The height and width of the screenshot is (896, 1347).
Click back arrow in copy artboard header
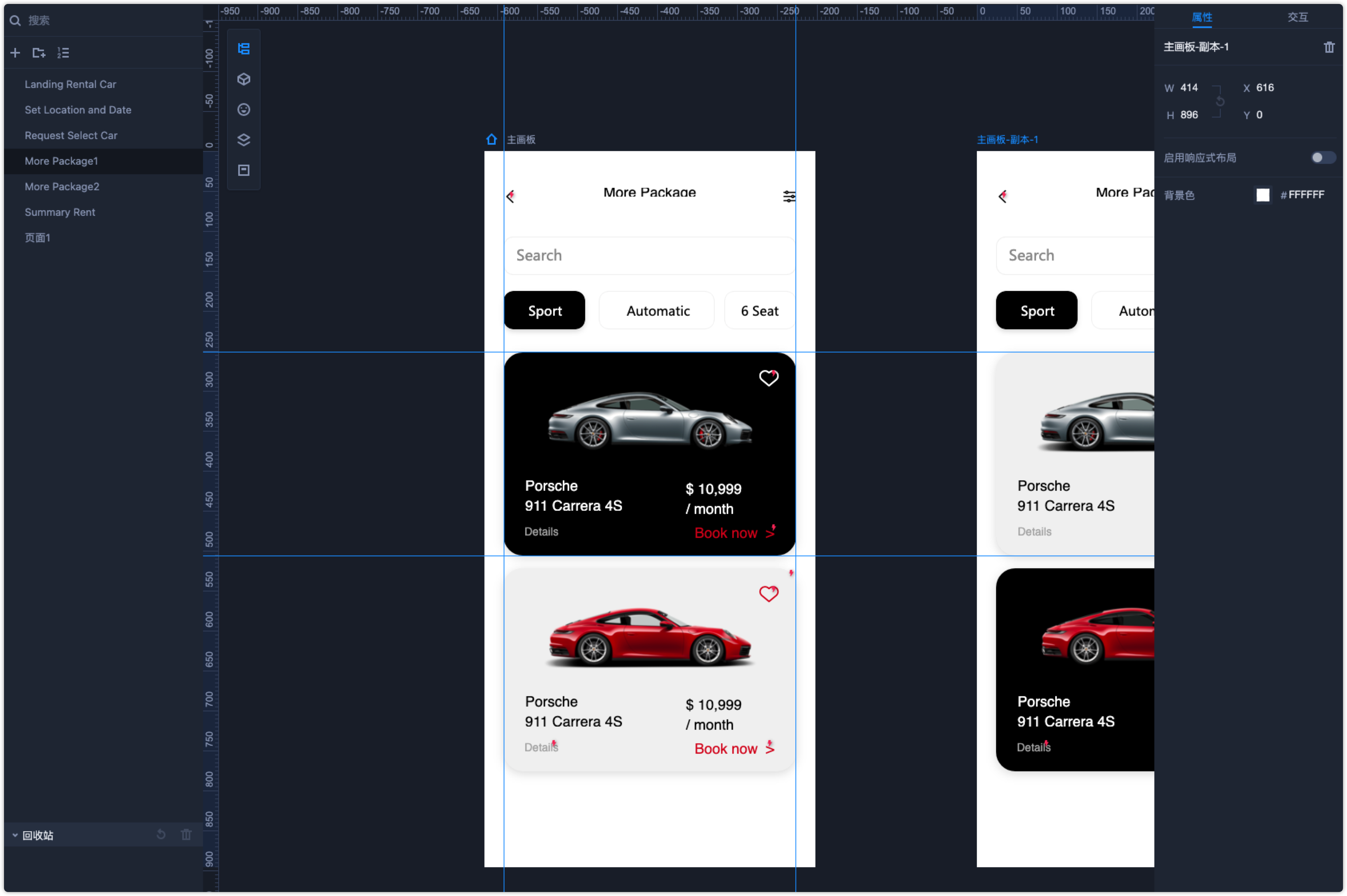(1002, 197)
